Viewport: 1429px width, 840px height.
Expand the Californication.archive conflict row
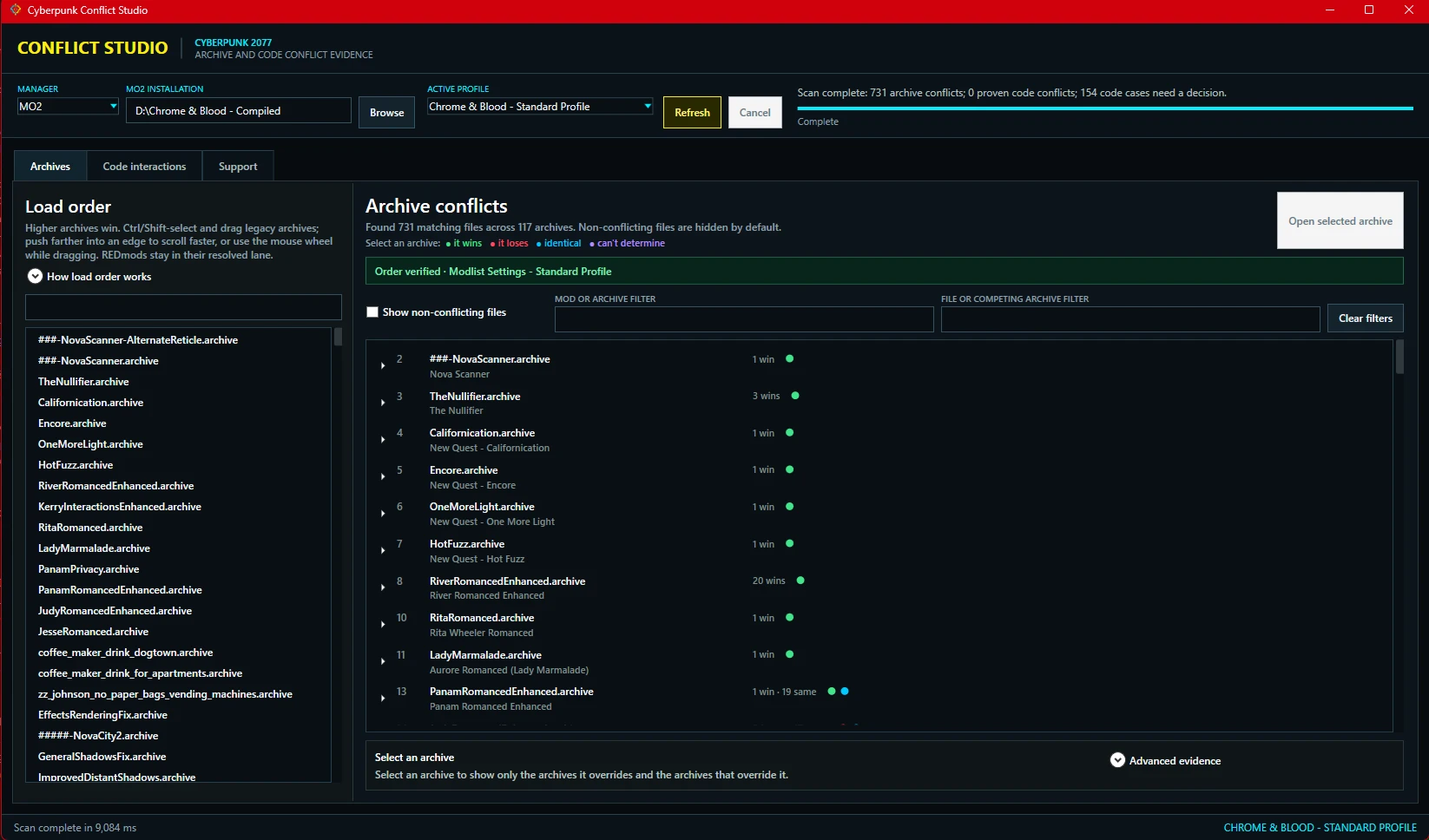click(383, 439)
